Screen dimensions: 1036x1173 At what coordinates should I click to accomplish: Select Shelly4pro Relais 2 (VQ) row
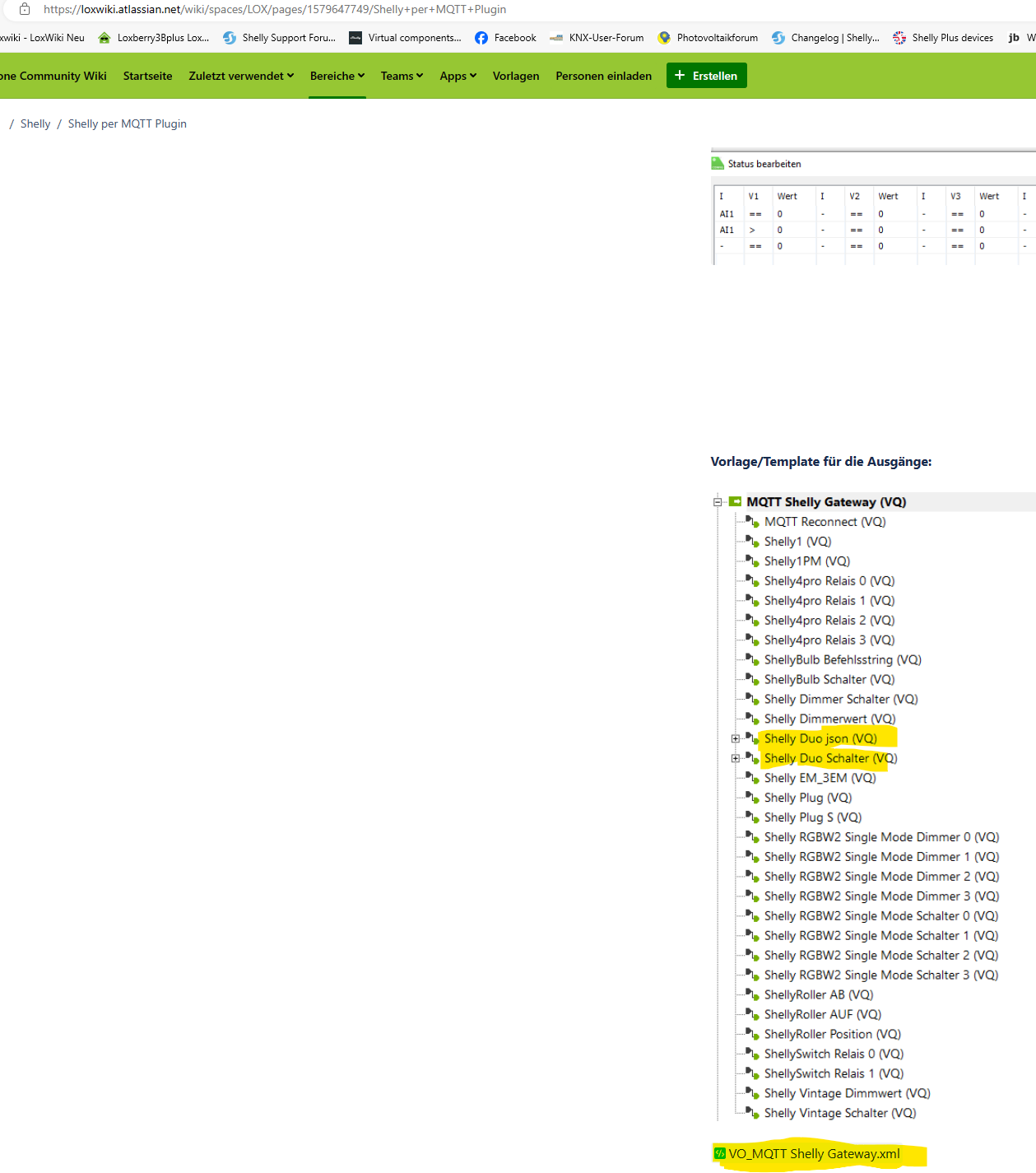(x=829, y=620)
